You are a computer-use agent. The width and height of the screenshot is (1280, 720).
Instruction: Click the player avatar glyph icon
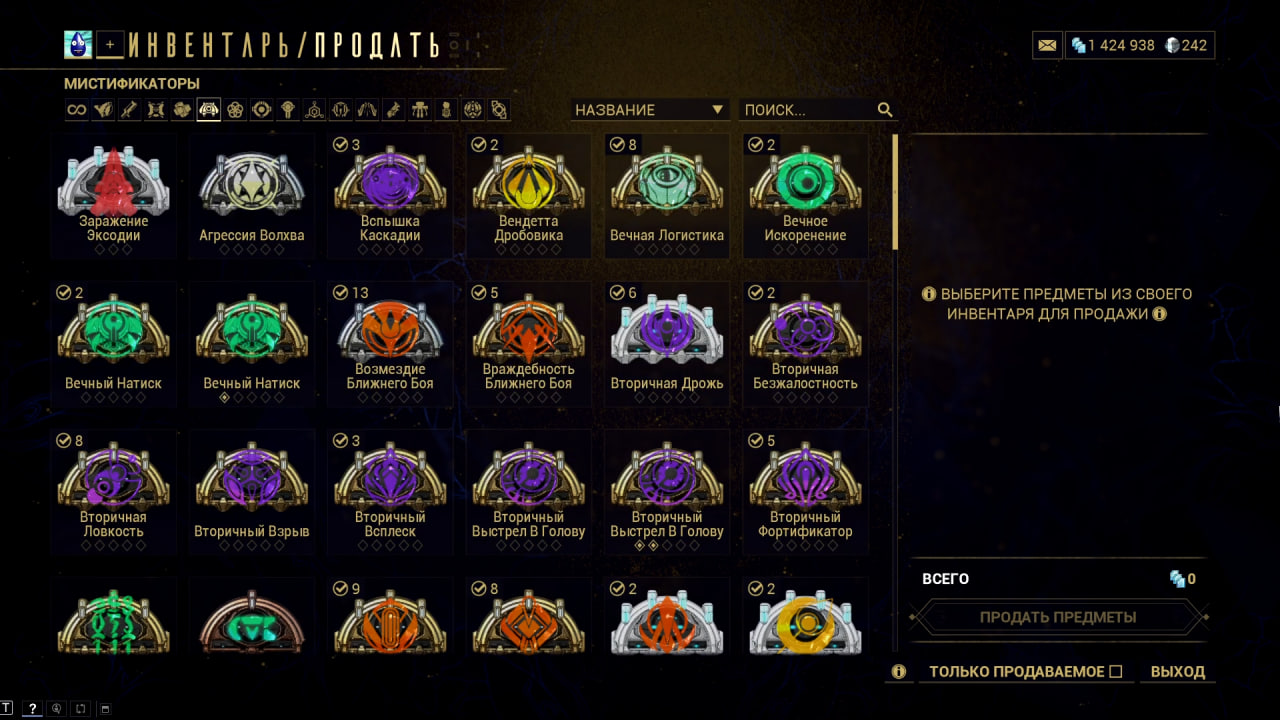[78, 44]
